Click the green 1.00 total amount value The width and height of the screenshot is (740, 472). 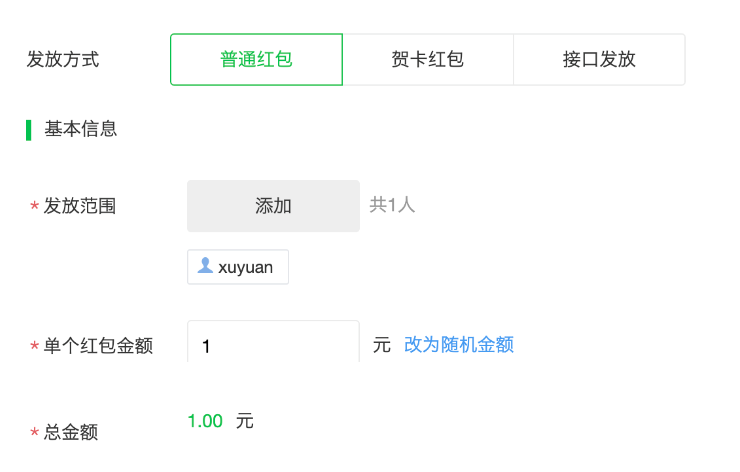[205, 421]
